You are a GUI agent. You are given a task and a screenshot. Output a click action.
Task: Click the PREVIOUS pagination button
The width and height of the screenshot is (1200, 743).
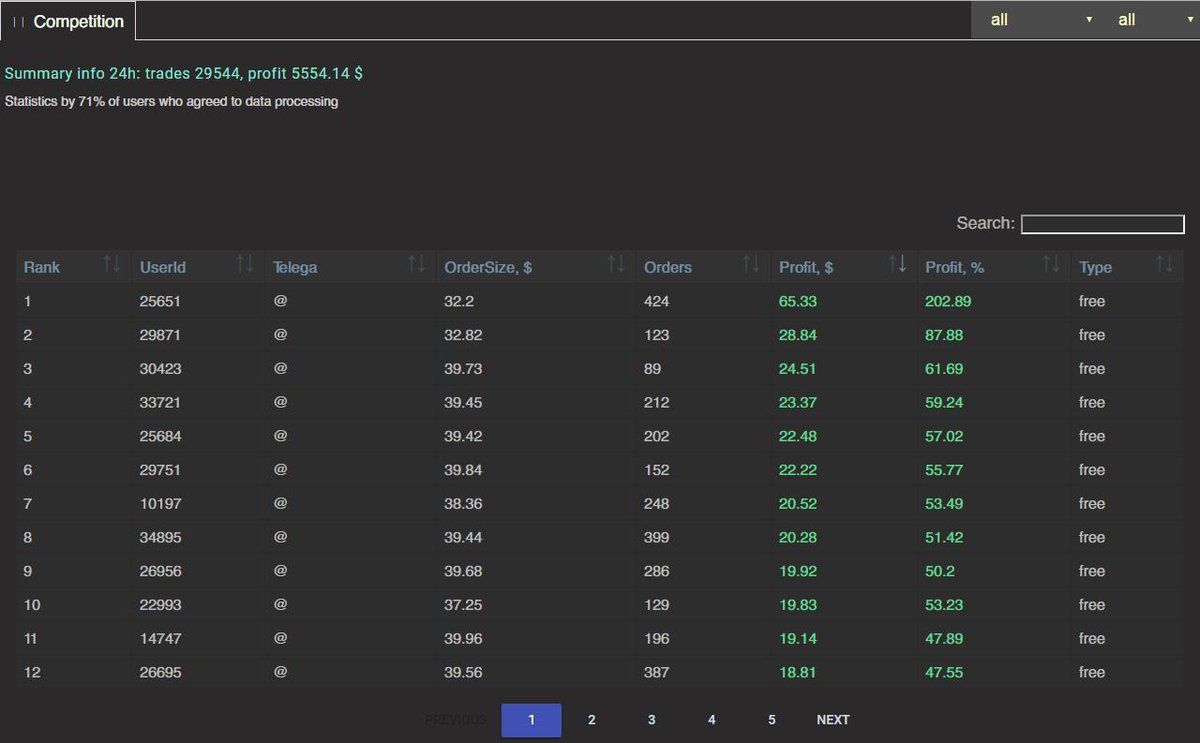coord(456,720)
